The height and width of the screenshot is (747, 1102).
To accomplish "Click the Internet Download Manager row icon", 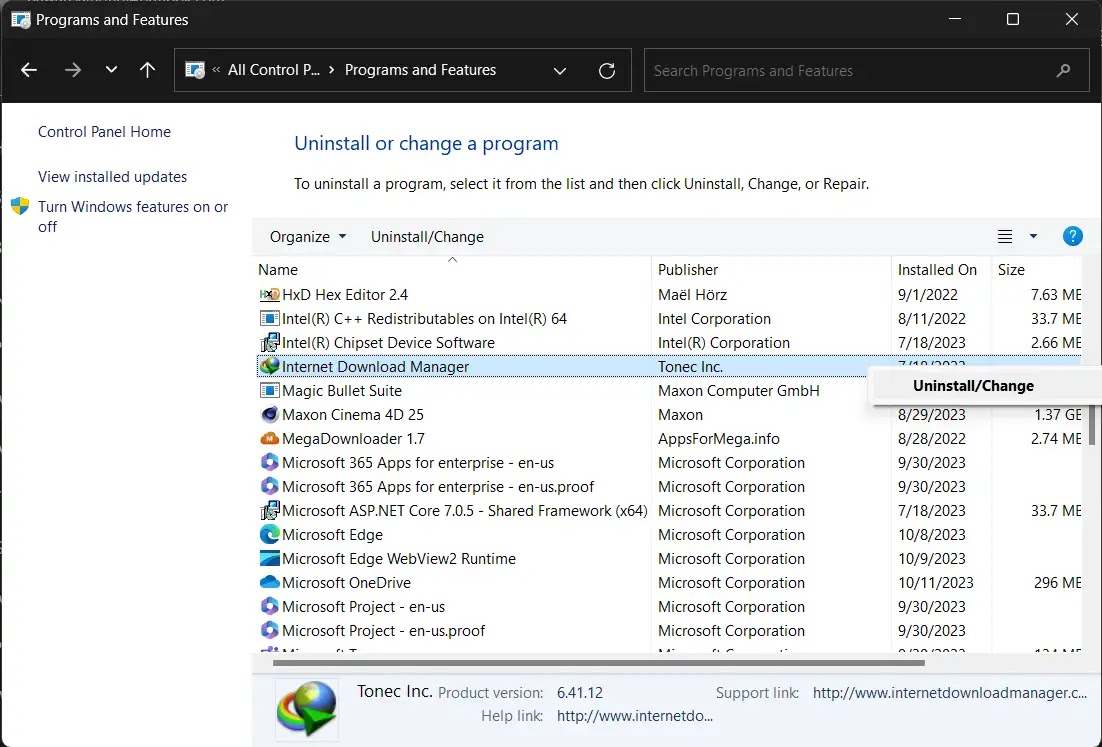I will [x=270, y=366].
